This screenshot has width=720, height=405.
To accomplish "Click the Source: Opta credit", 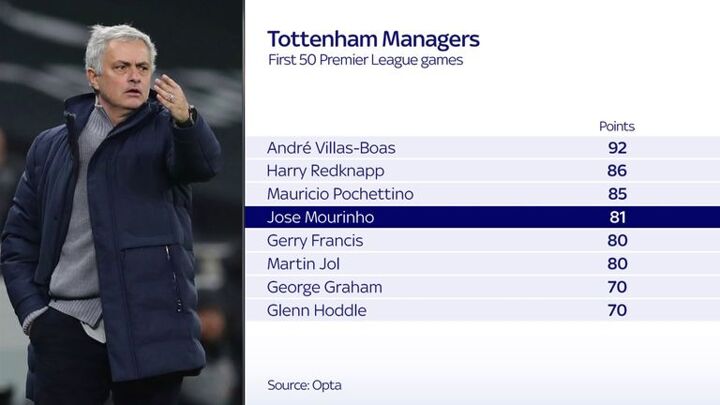I will click(x=304, y=385).
